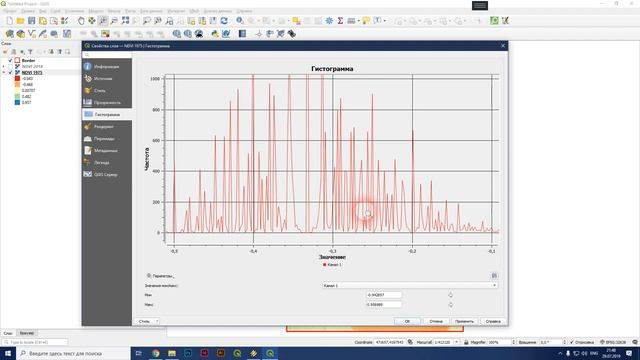Open the layout manager
The height and width of the screenshot is (360, 640).
pyautogui.click(x=53, y=20)
